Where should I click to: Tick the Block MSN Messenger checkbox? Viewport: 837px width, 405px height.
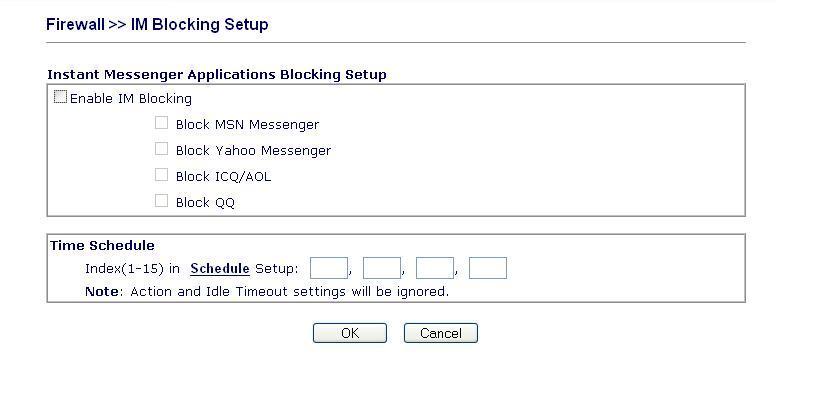coord(161,124)
